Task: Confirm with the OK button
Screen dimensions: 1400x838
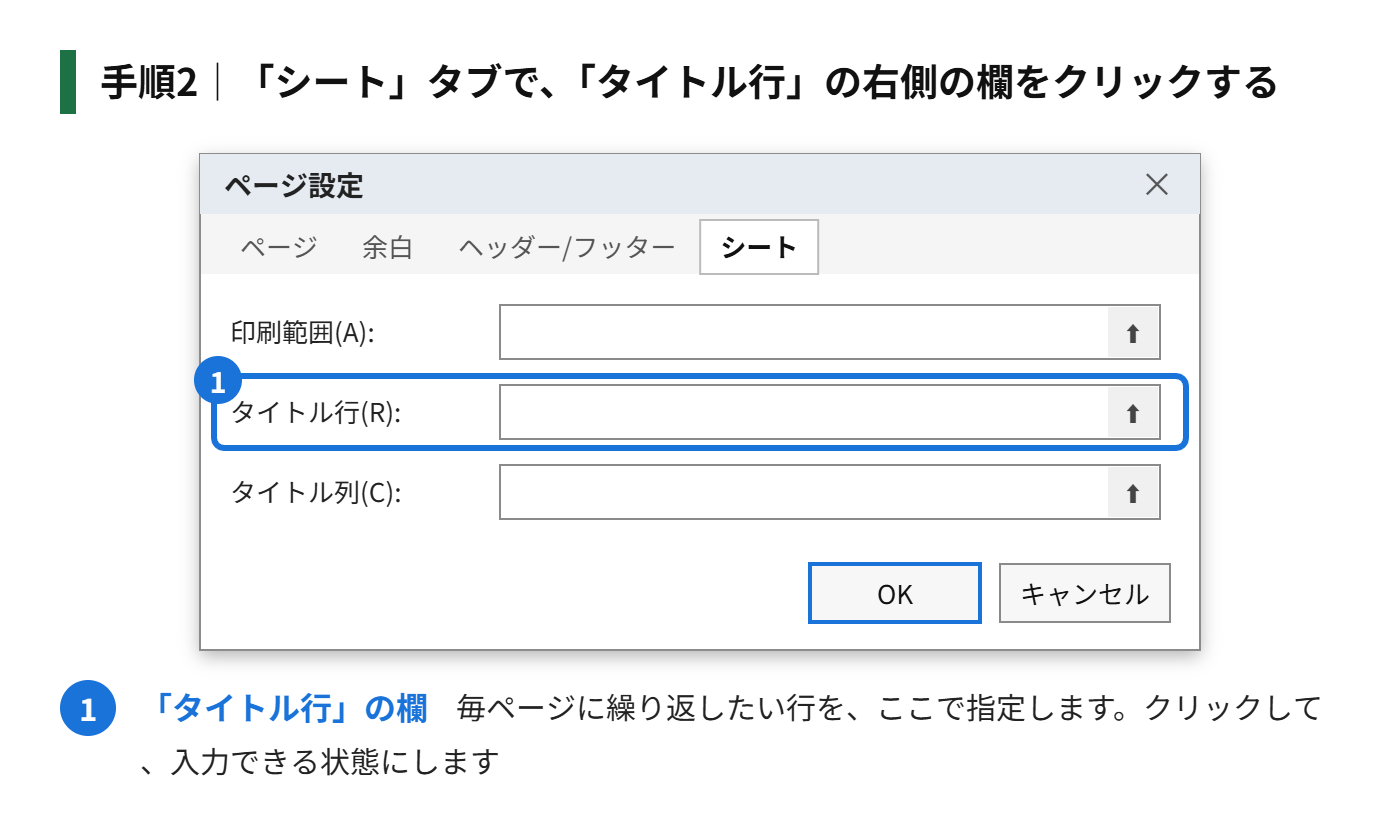Action: [895, 593]
